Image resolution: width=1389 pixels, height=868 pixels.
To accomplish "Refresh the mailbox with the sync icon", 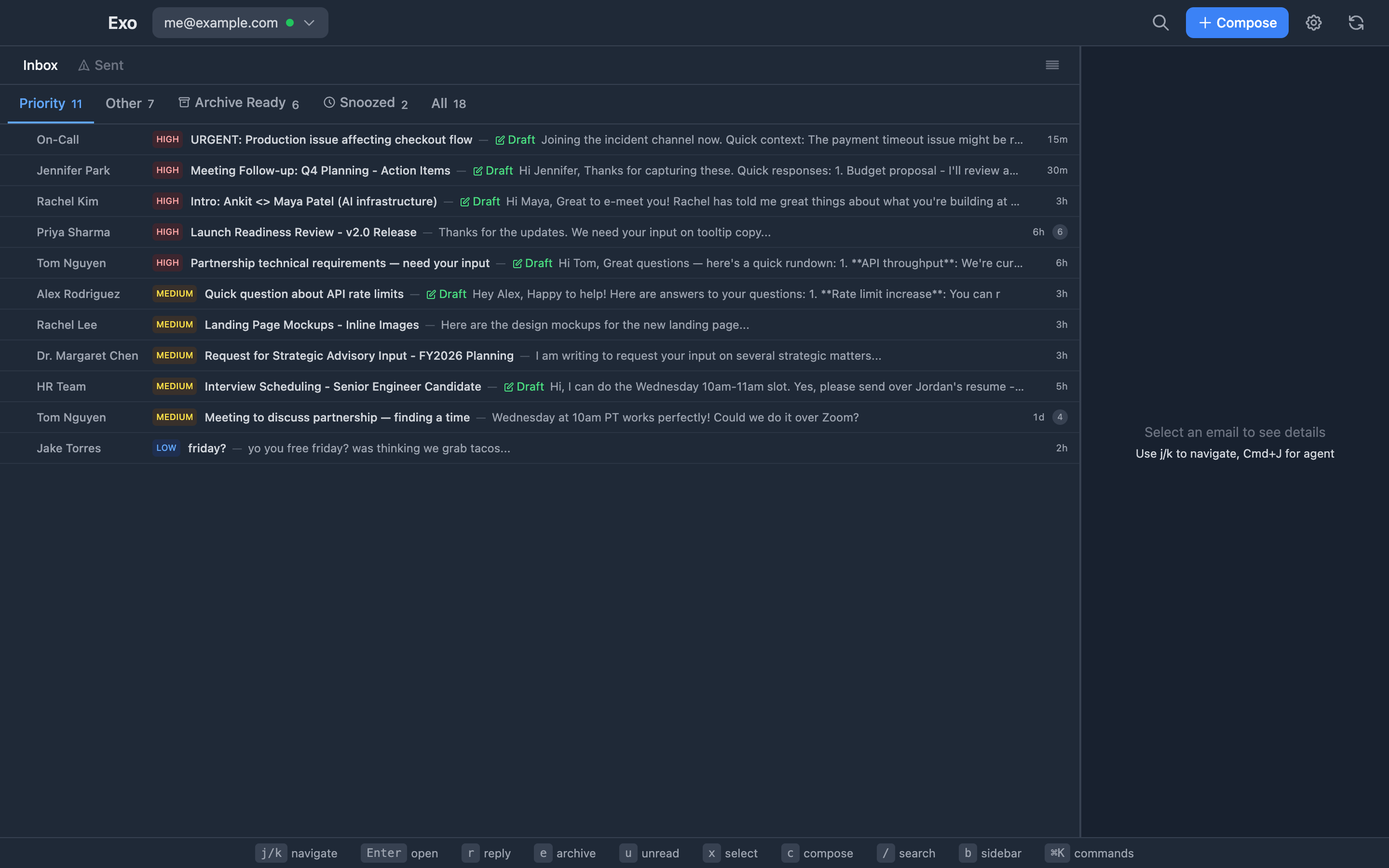I will pyautogui.click(x=1357, y=22).
